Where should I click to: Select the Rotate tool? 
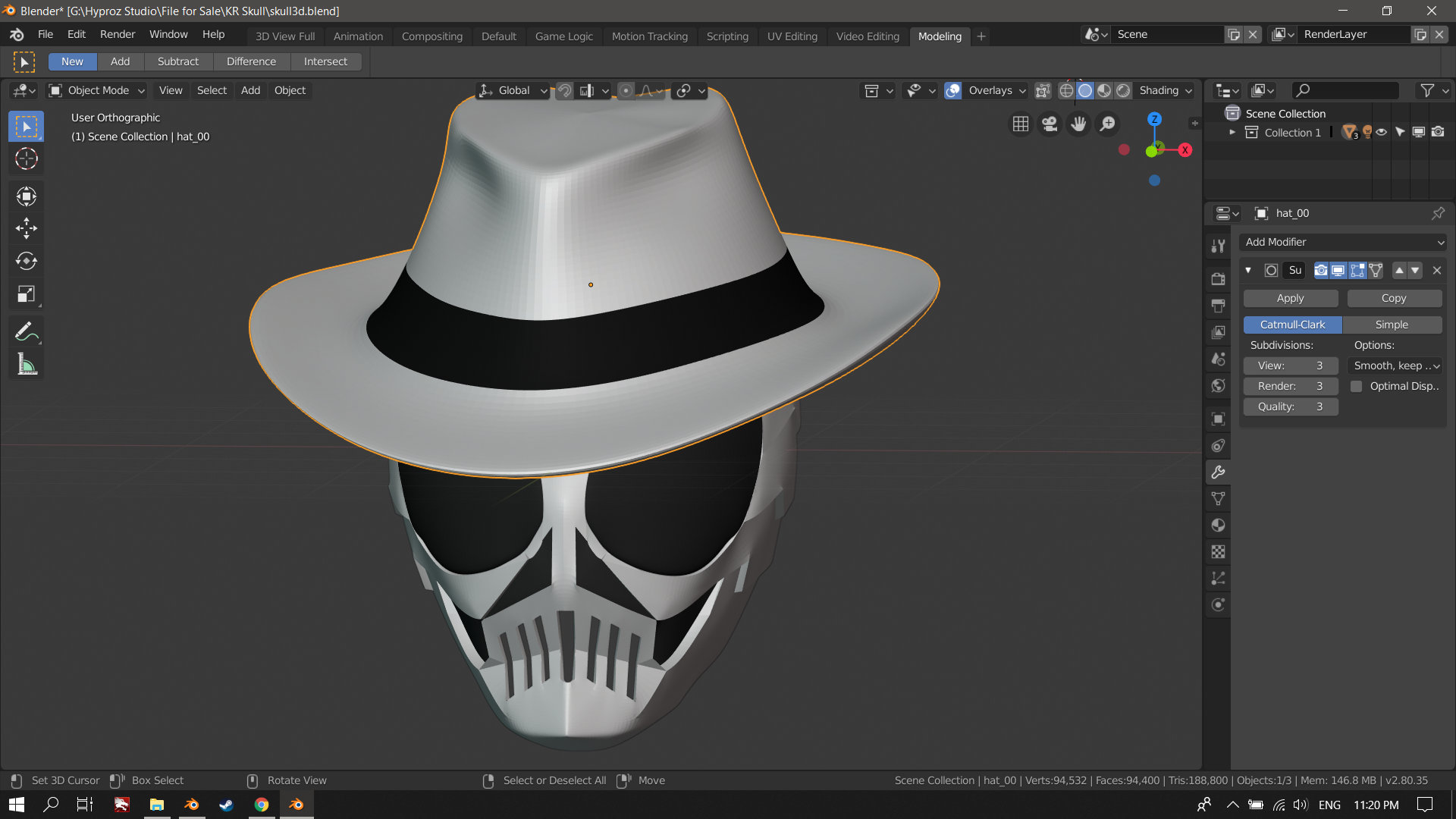27,261
